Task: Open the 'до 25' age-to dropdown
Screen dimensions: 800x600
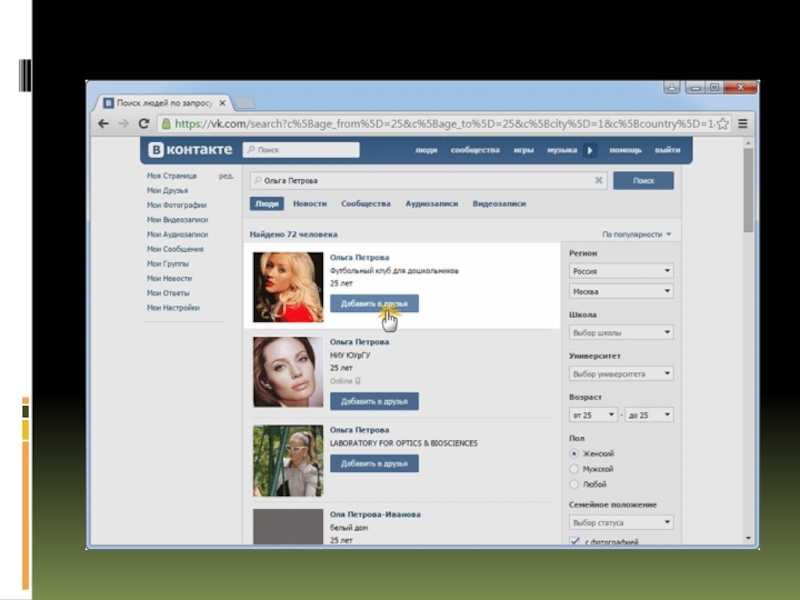Action: tap(649, 415)
